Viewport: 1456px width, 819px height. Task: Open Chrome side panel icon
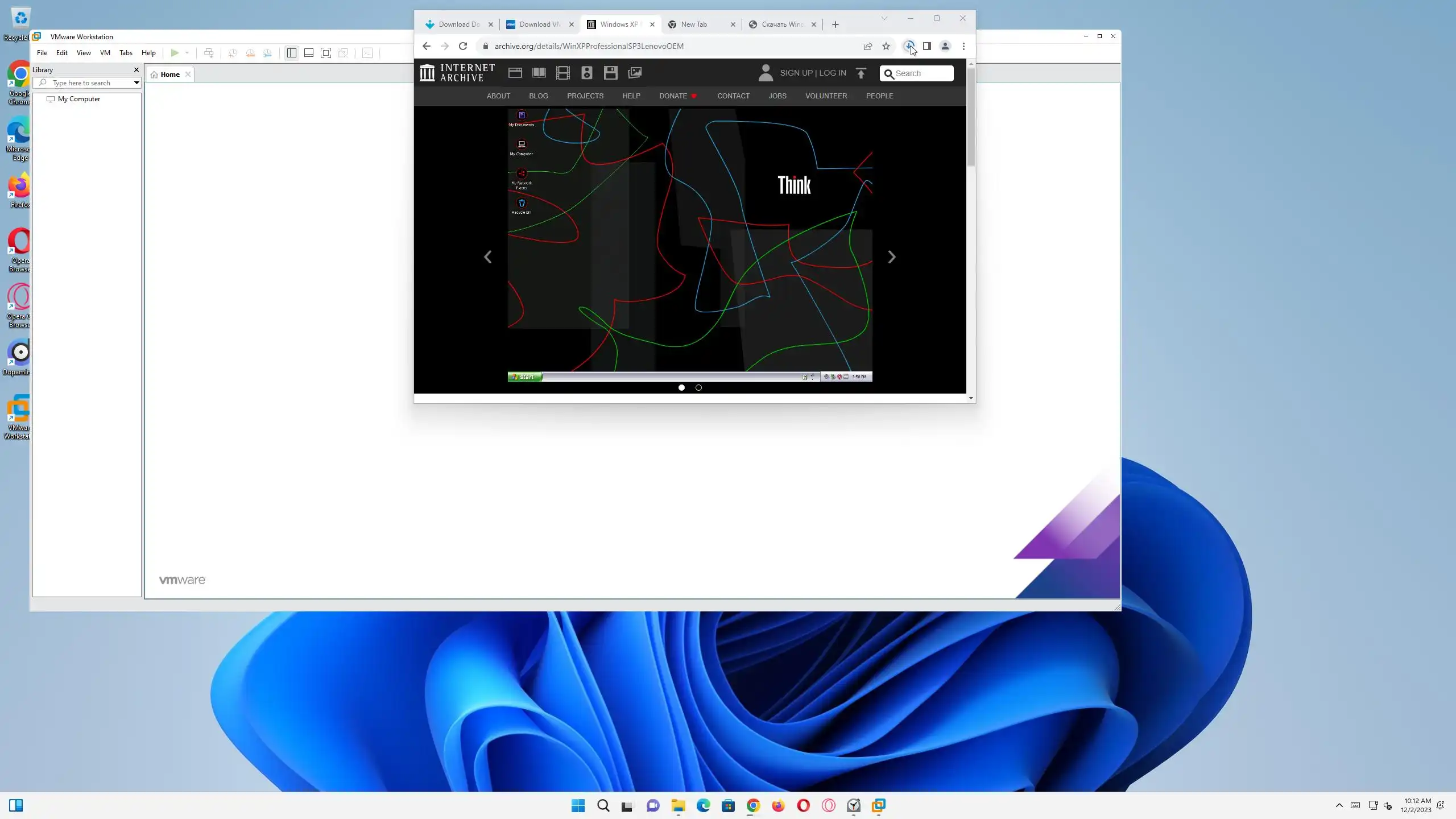tap(927, 46)
